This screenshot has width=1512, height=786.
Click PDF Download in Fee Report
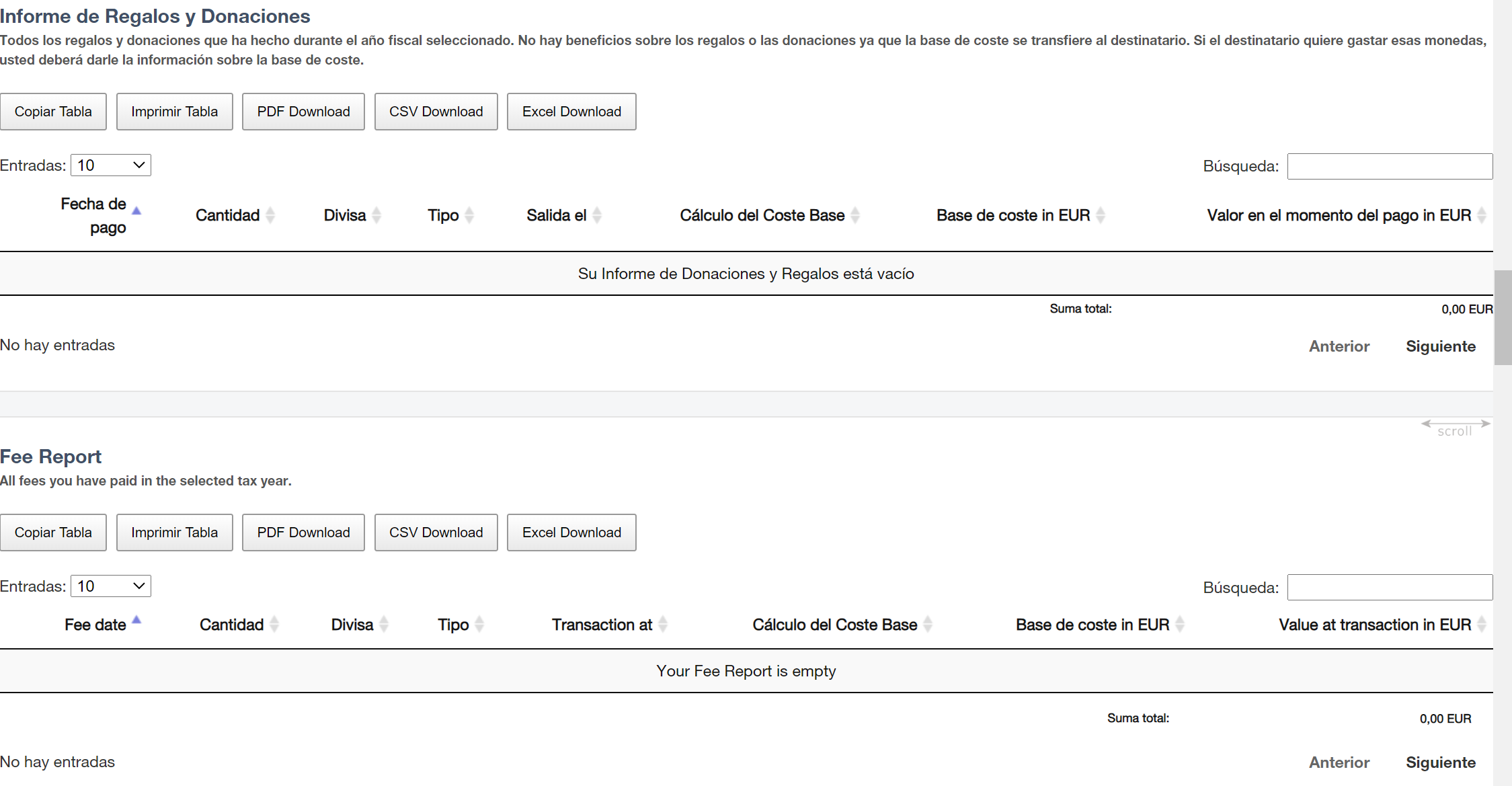pos(303,533)
